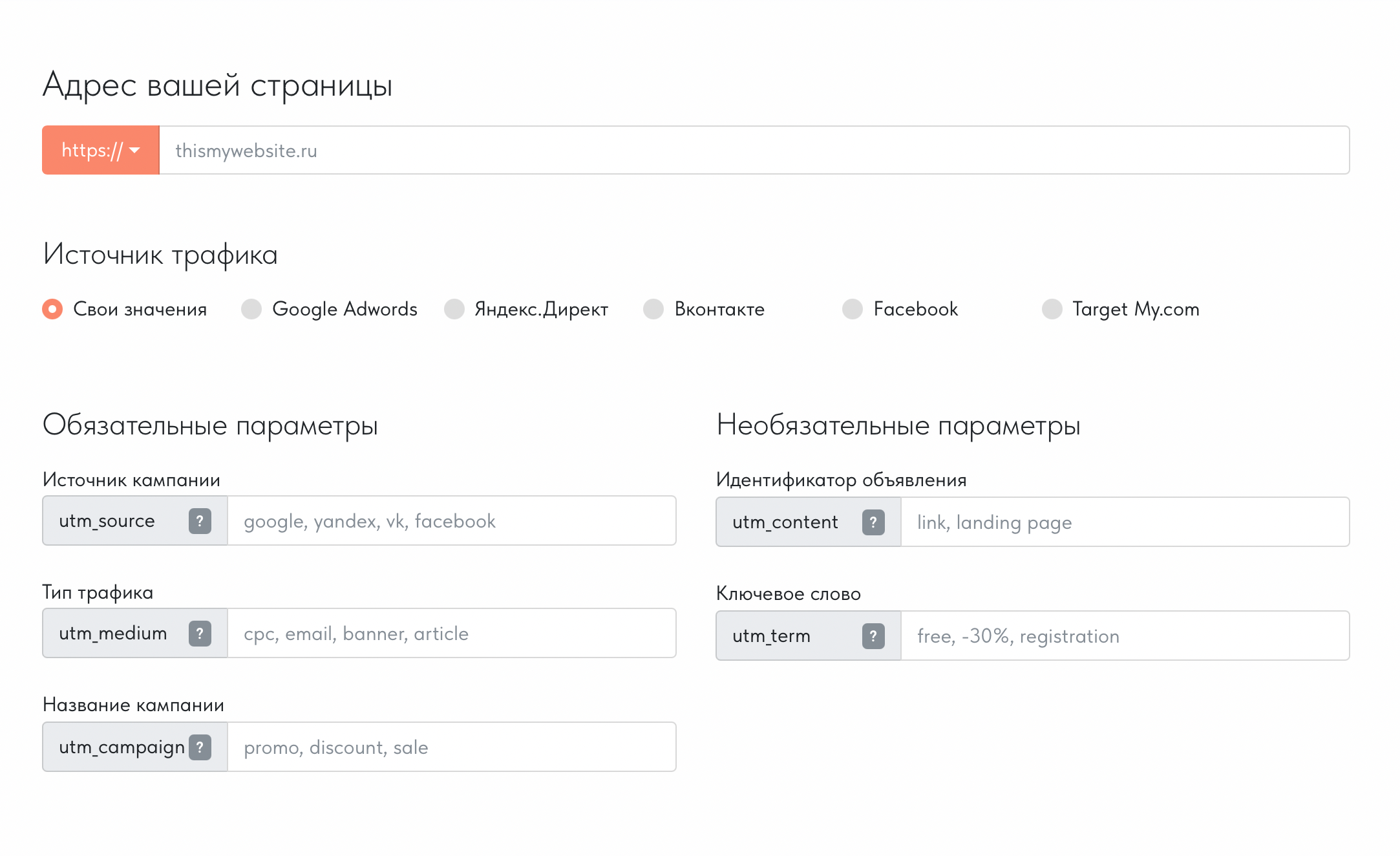Click the utm_medium label
The height and width of the screenshot is (856, 1400).
(113, 634)
